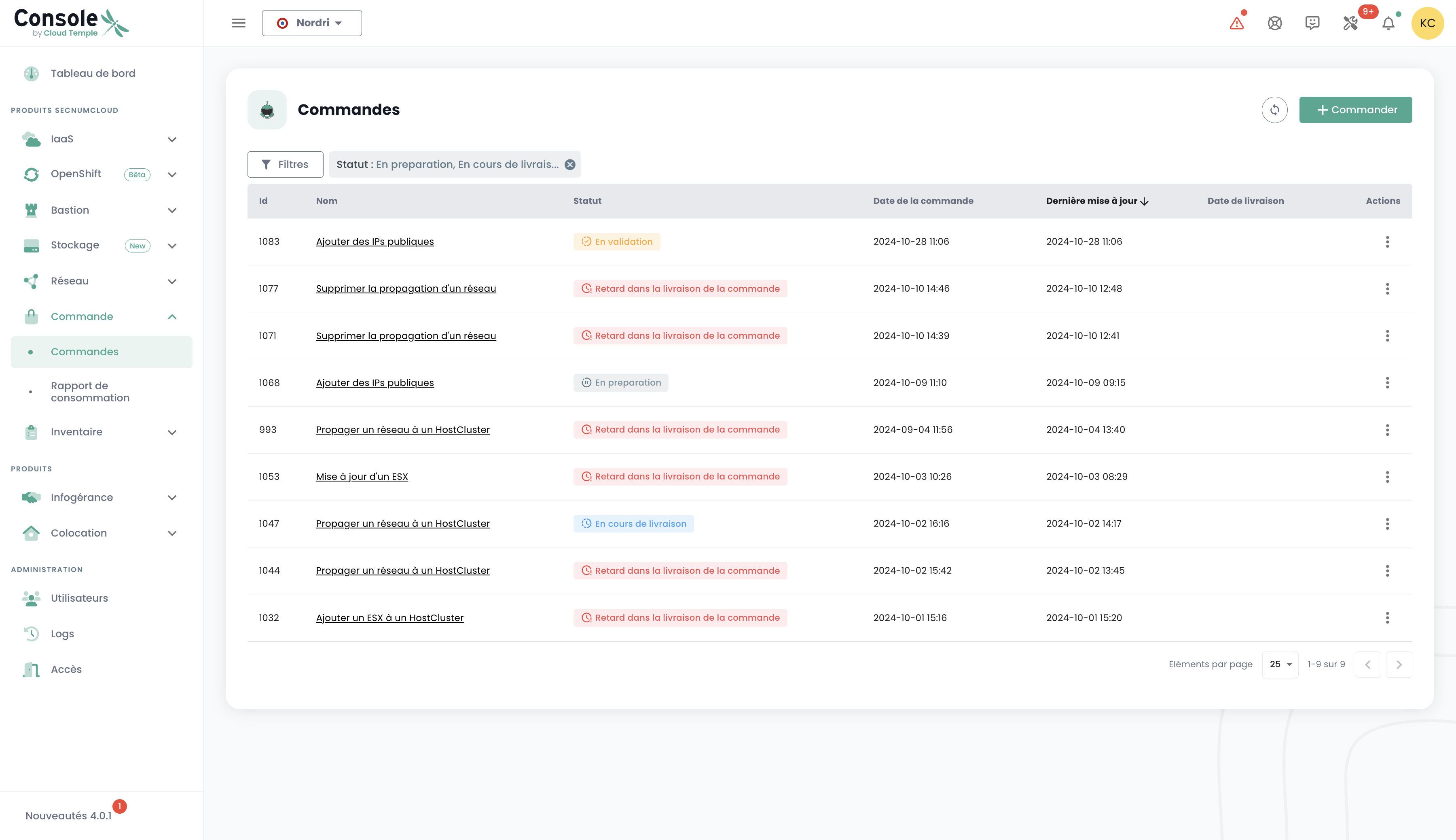Open the feedback chat icon
This screenshot has width=1456, height=840.
click(1312, 23)
